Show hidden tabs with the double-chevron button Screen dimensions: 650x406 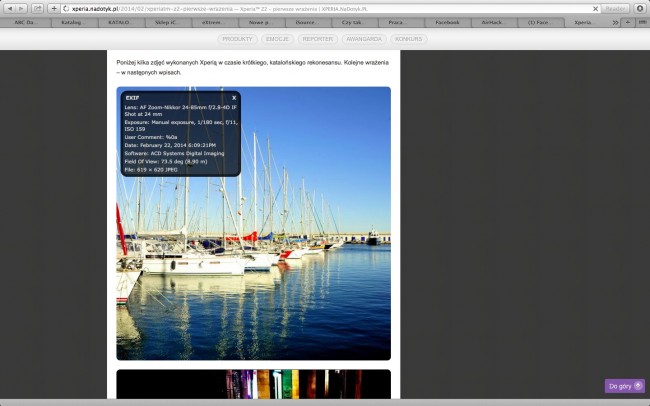615,22
